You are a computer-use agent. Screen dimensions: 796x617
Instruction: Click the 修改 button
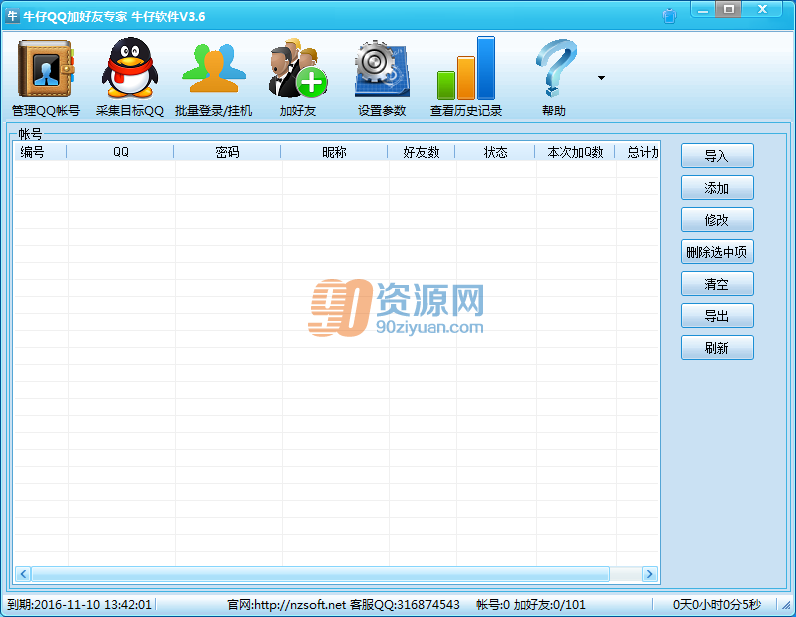pos(717,219)
